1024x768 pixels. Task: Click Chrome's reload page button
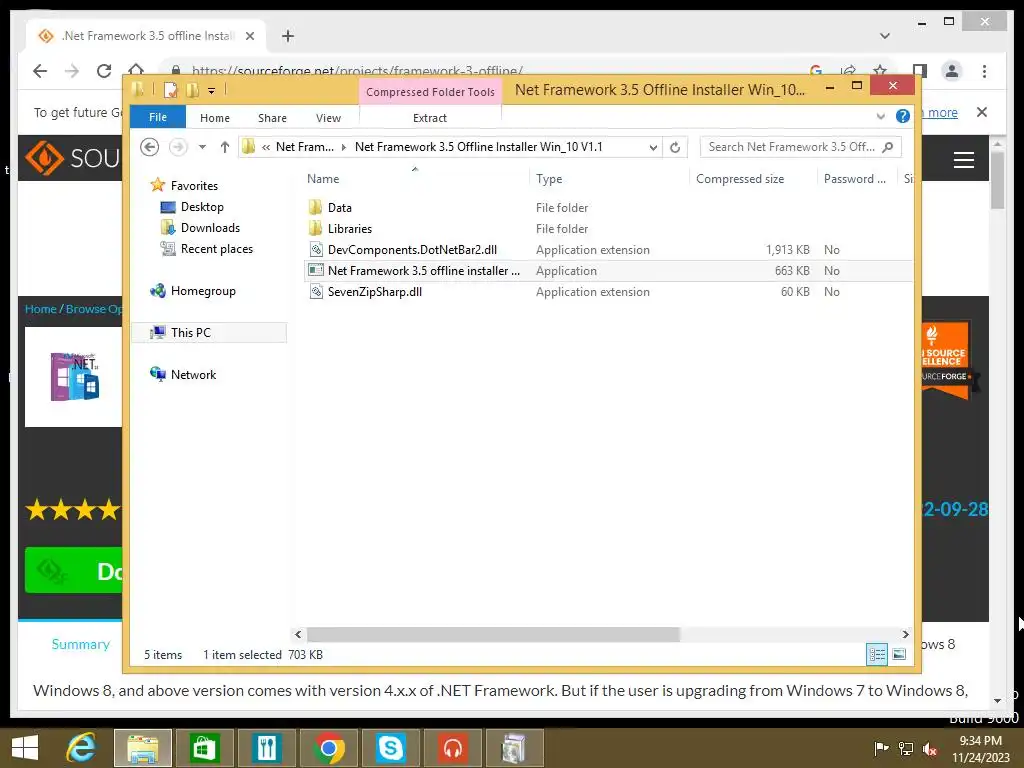pos(104,71)
